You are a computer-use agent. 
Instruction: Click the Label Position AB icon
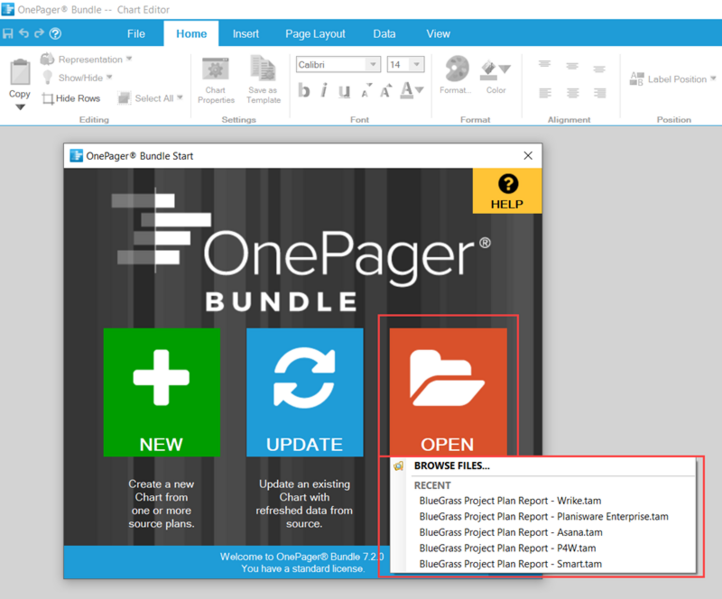coord(636,79)
